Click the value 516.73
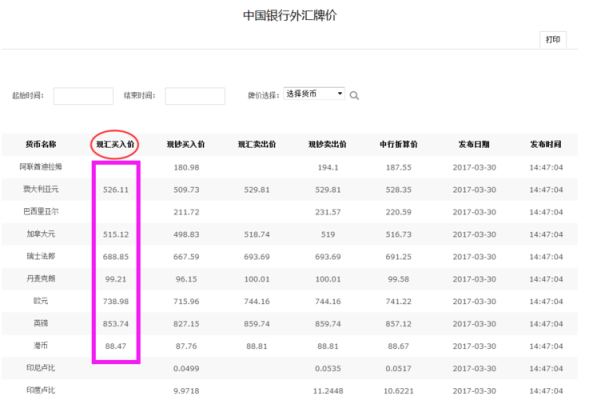 [399, 234]
